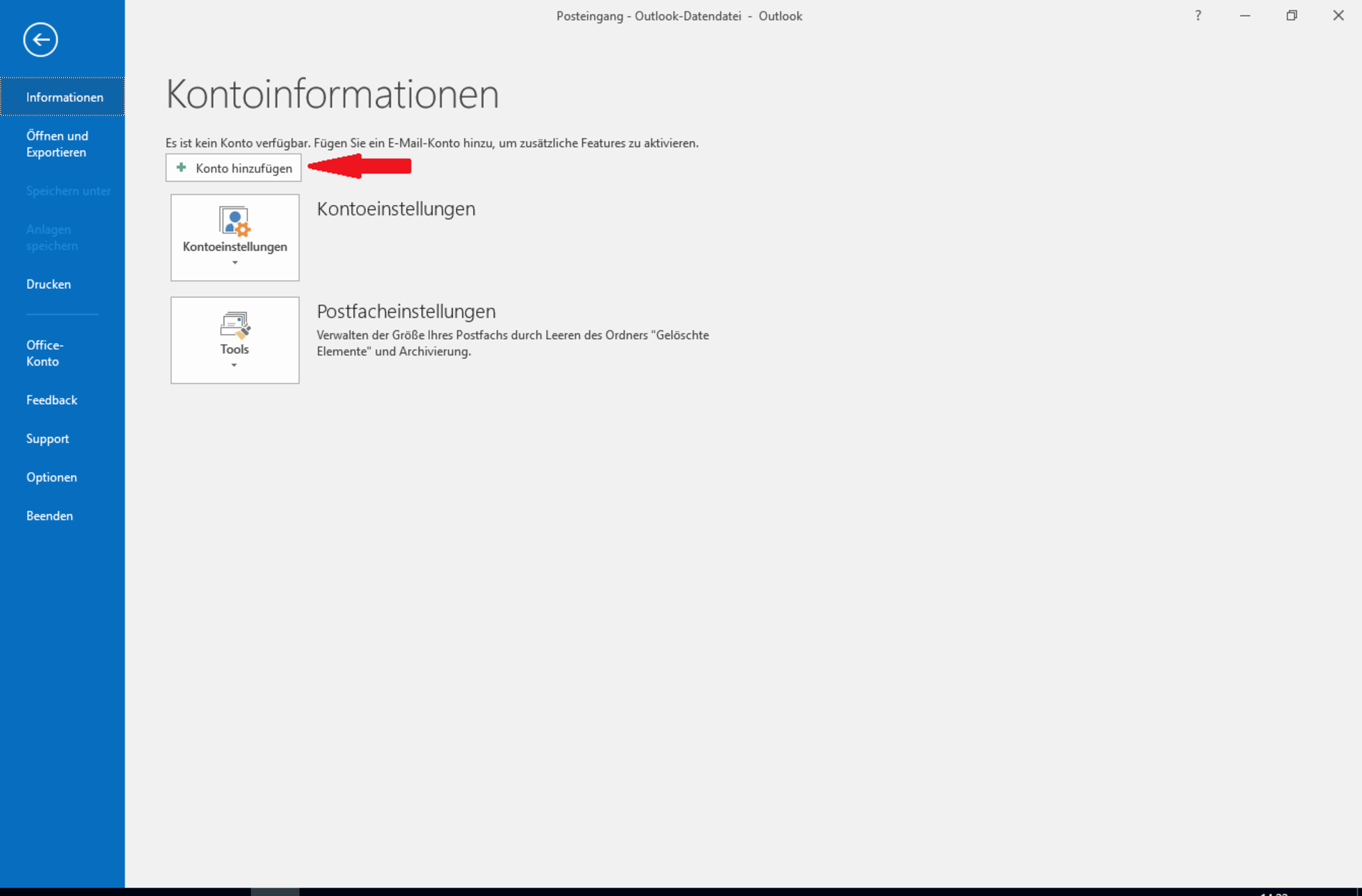Click the Kontoeinstellungen tile button
This screenshot has width=1362, height=896.
234,237
